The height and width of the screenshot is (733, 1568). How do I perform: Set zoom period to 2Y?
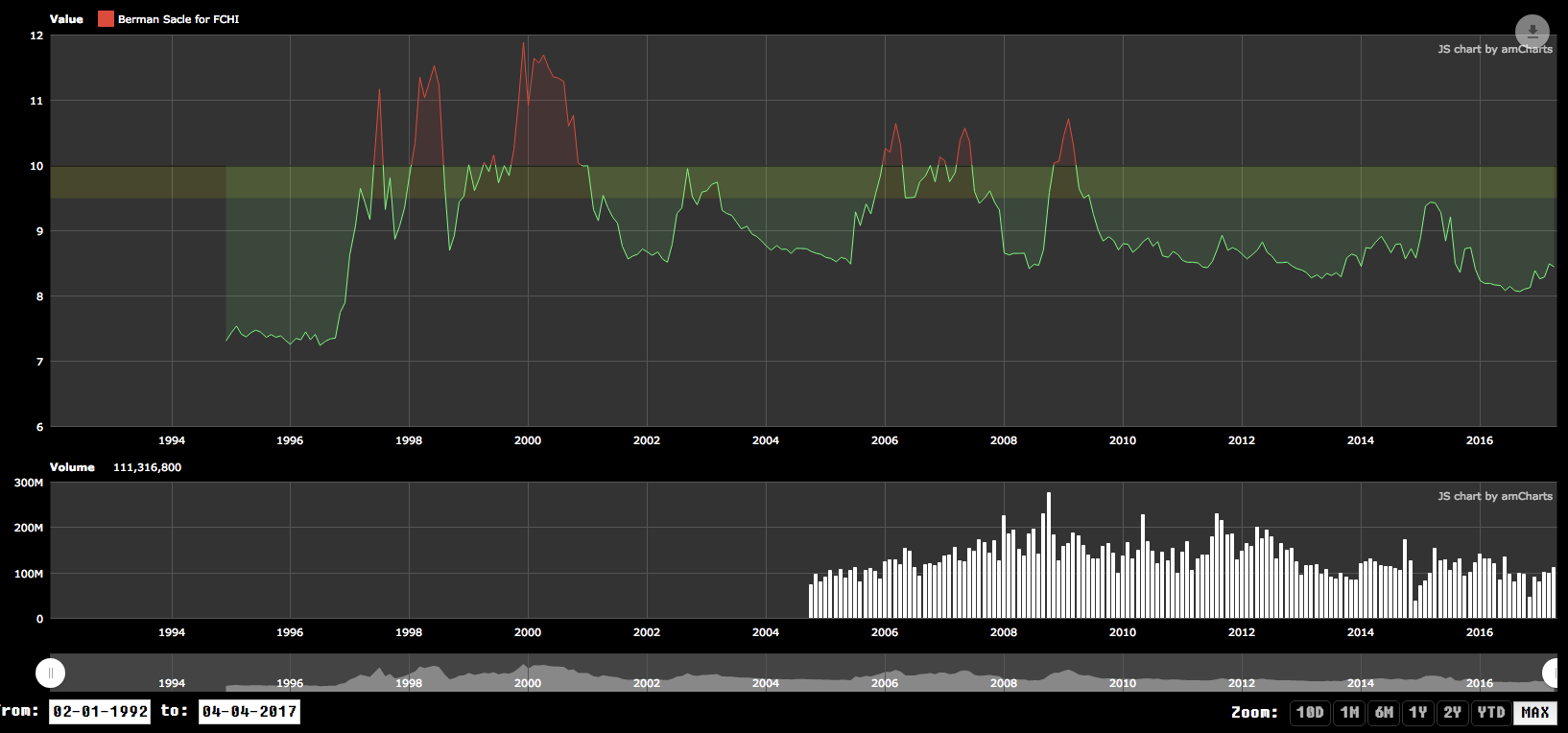tap(1453, 712)
